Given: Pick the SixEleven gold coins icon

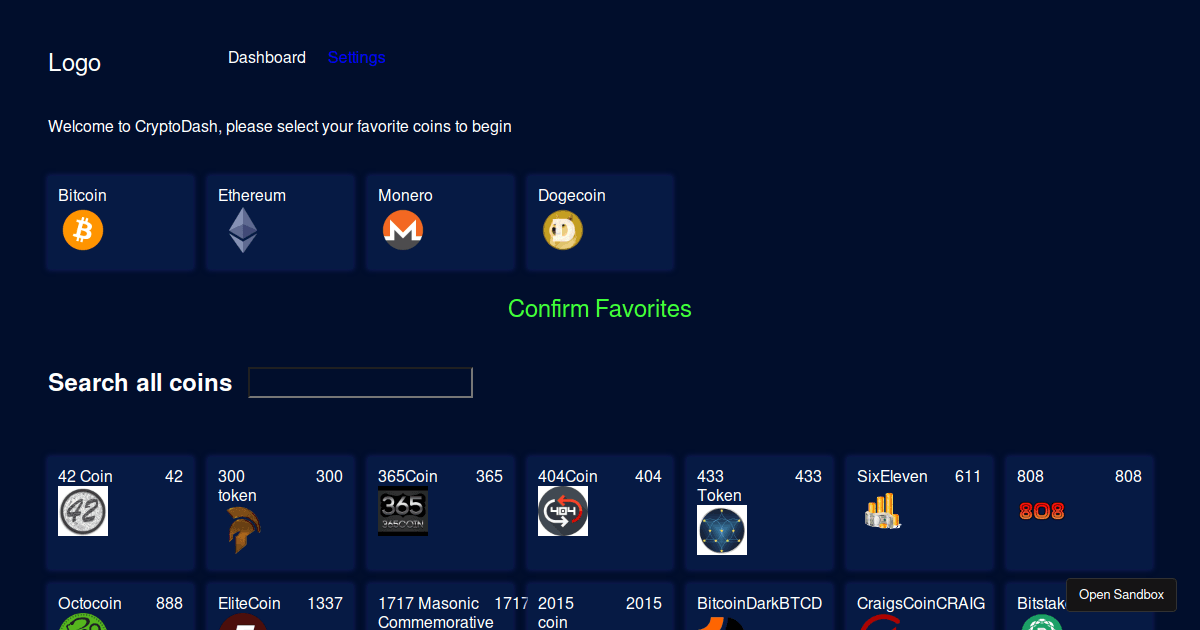Looking at the screenshot, I should [882, 511].
